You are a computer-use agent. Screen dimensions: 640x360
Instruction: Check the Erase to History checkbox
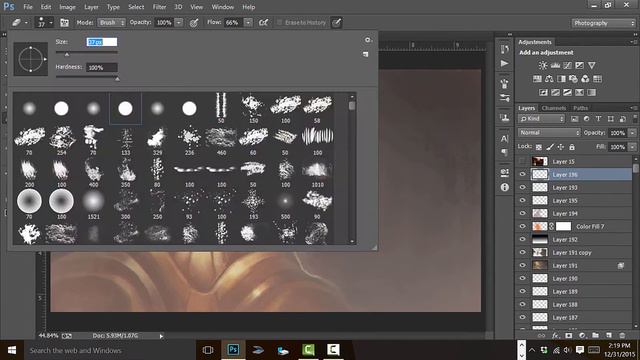click(280, 22)
